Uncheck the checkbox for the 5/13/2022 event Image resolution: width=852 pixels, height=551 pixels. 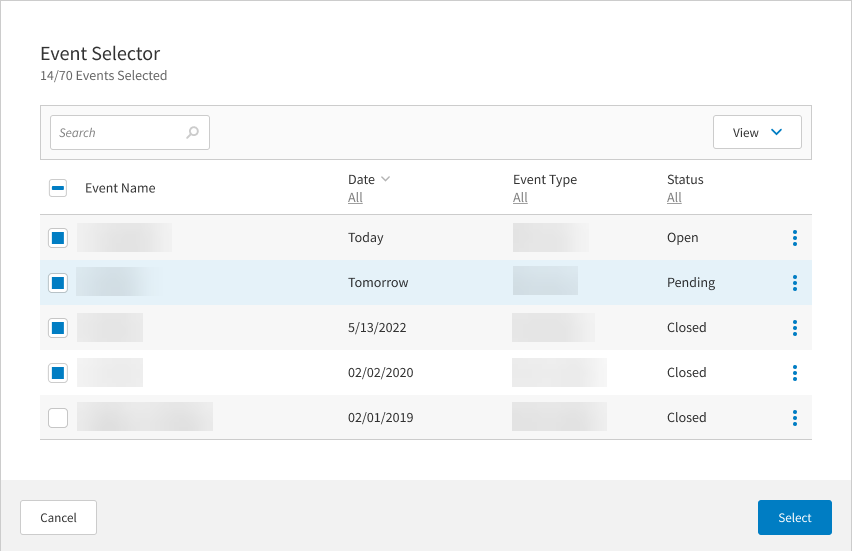[x=58, y=328]
